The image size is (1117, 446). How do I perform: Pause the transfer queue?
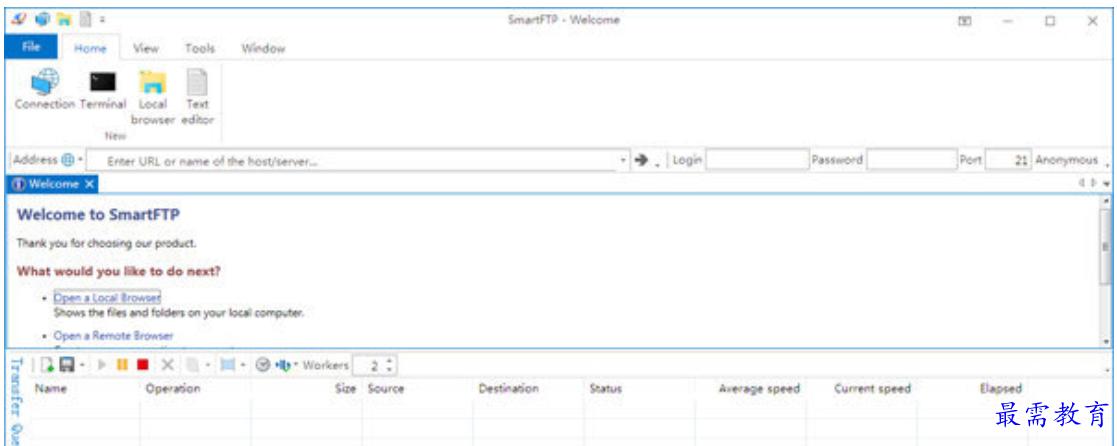click(x=123, y=365)
